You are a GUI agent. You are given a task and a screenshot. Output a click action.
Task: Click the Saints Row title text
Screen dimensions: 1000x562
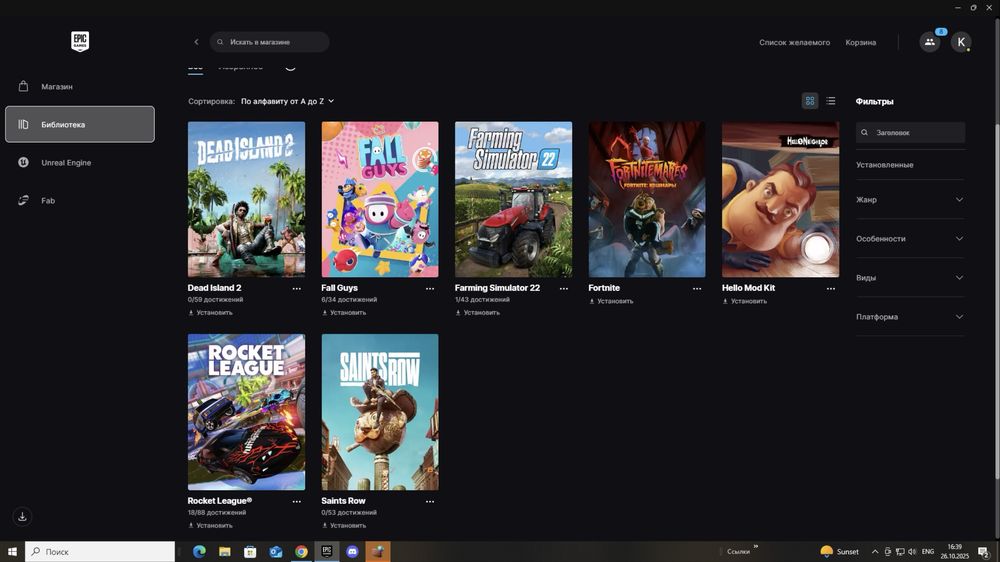[x=343, y=501]
